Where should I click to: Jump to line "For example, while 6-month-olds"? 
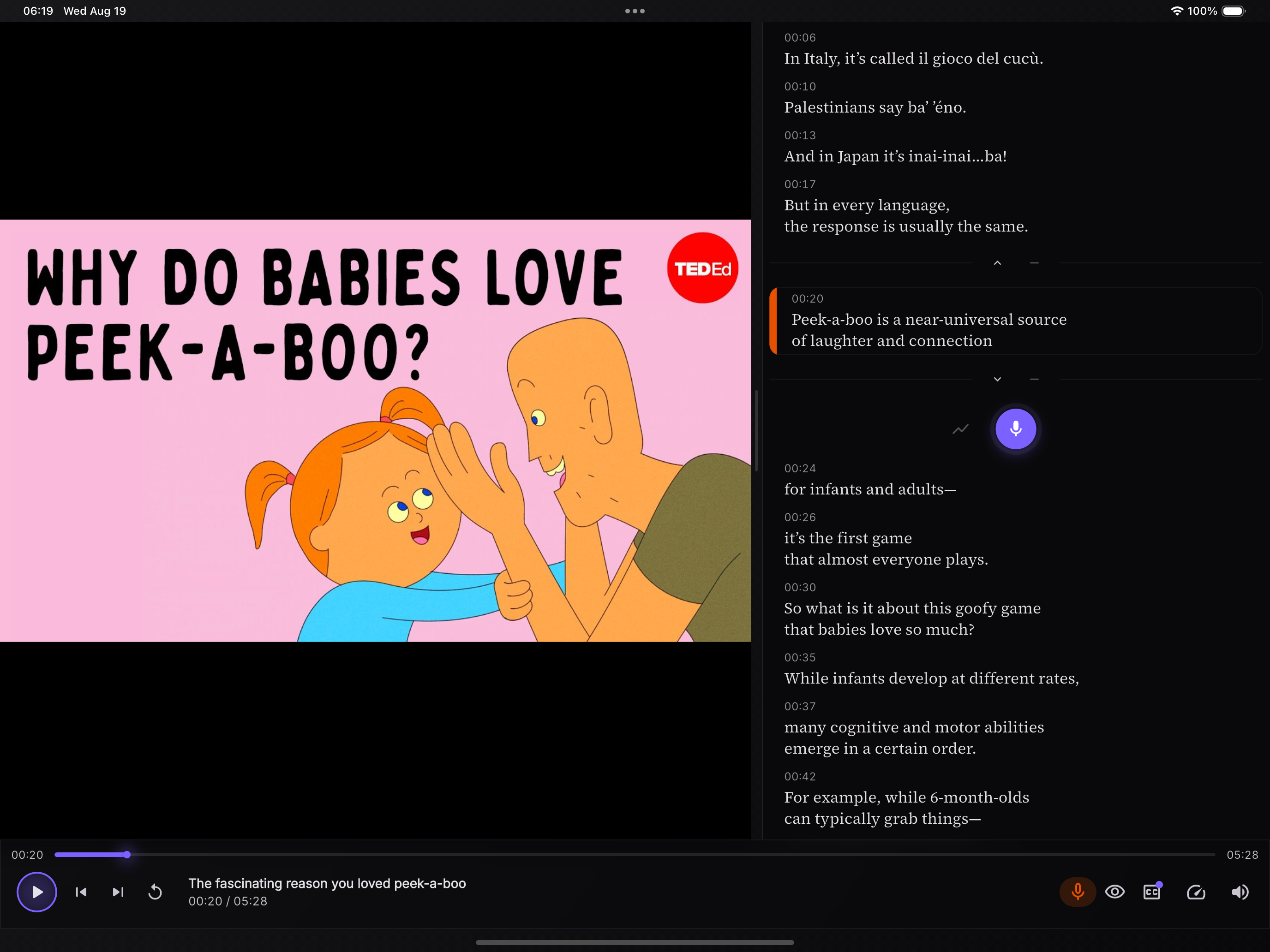tap(906, 797)
